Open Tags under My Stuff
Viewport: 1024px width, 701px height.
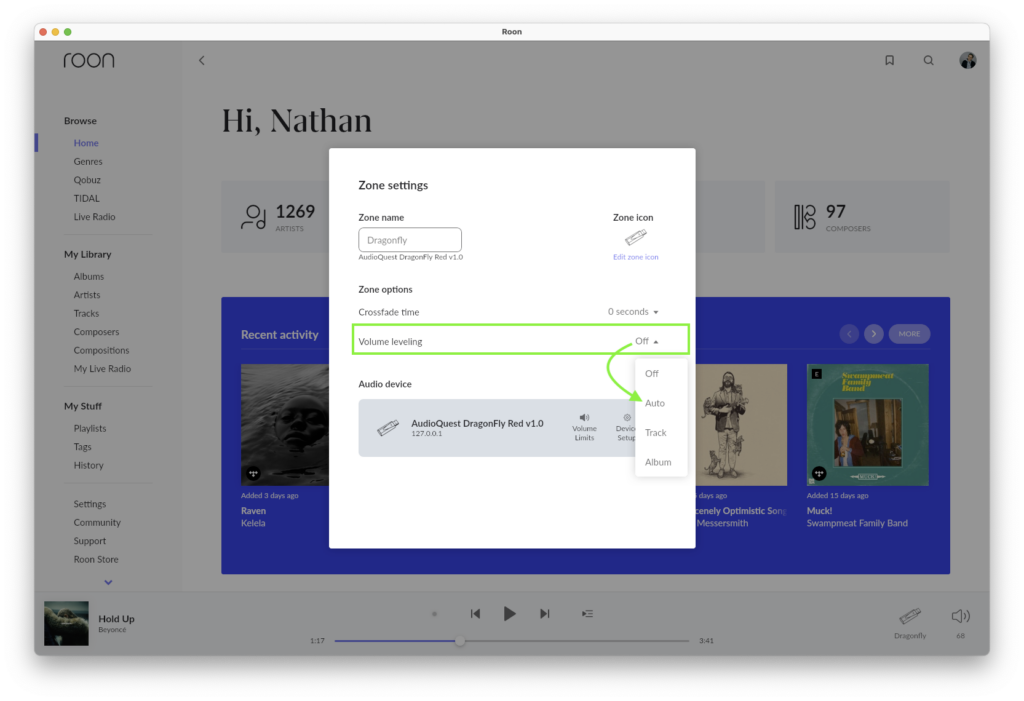click(x=82, y=447)
